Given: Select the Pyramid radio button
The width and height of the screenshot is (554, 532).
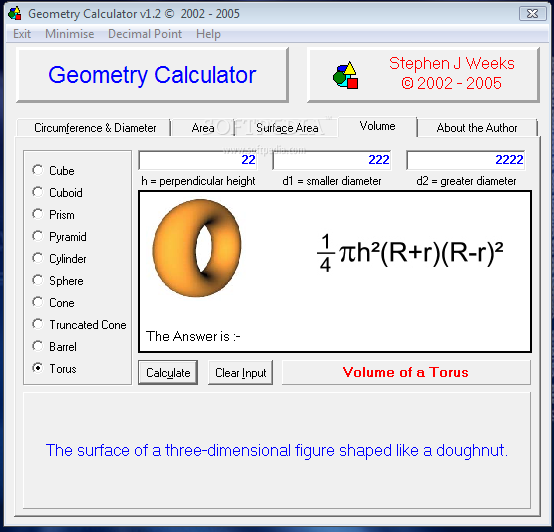Looking at the screenshot, I should click(x=37, y=236).
